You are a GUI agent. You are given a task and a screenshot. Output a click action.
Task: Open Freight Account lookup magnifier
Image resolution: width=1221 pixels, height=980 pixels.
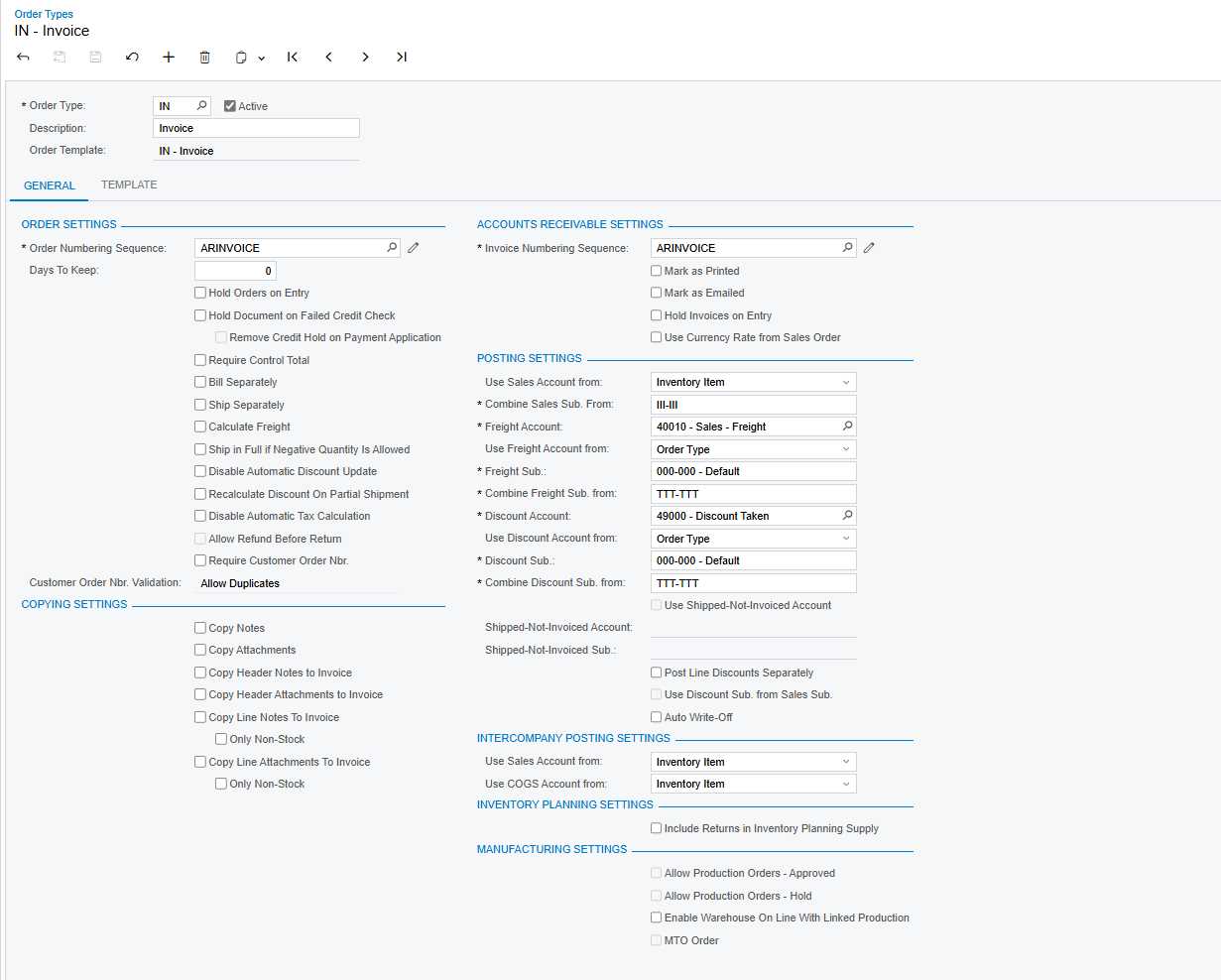pyautogui.click(x=847, y=427)
